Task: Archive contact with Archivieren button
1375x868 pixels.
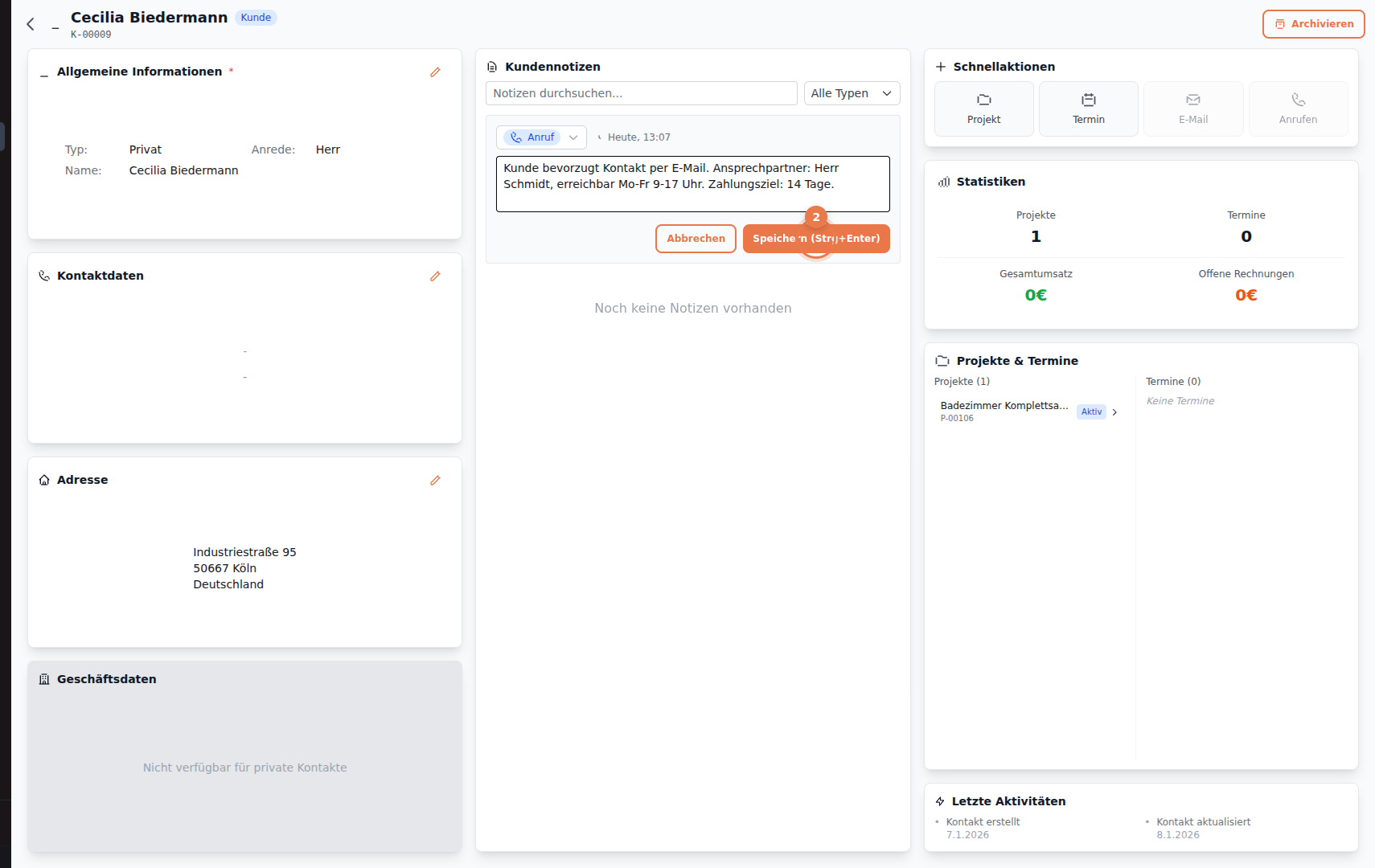Action: (1313, 24)
